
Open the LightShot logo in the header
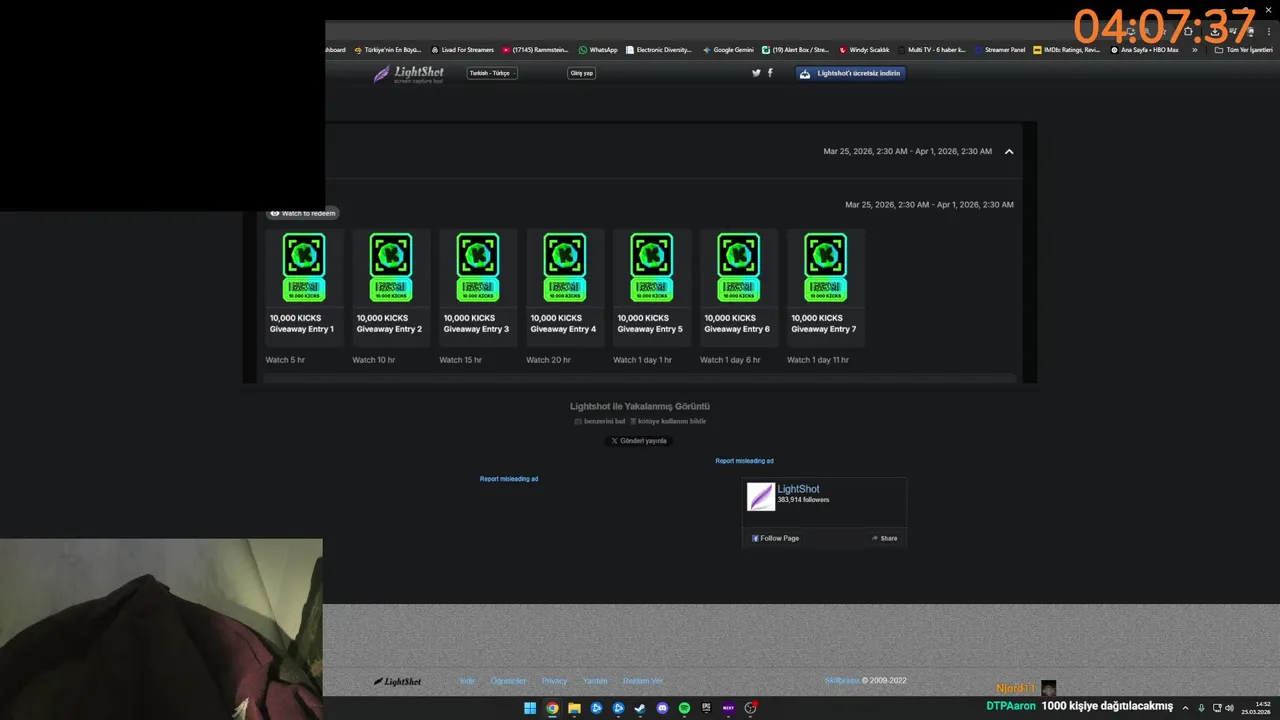coord(408,74)
